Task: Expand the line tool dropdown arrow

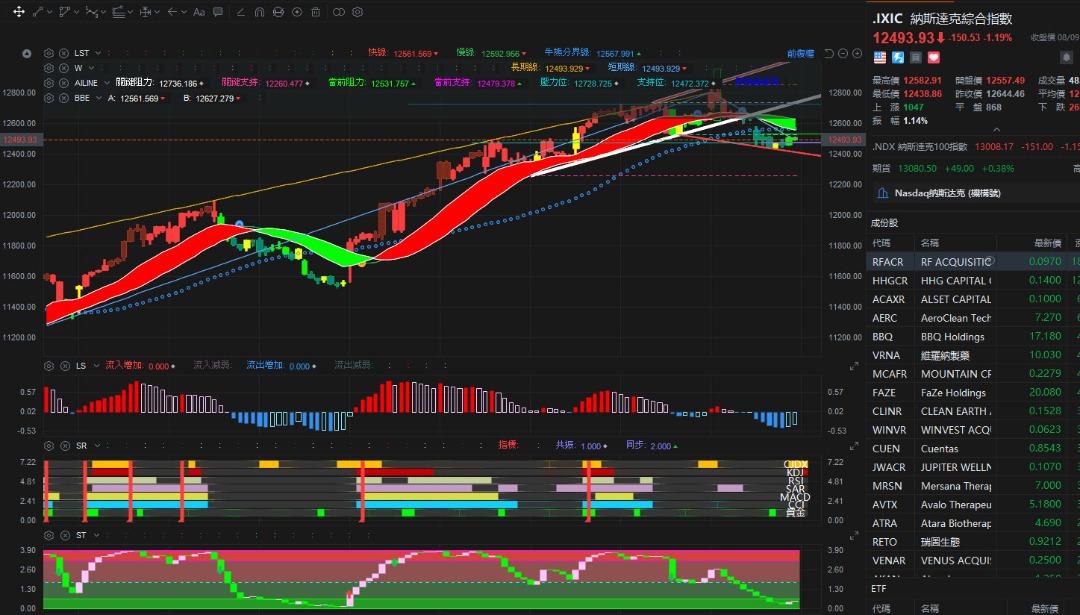Action: (50, 12)
